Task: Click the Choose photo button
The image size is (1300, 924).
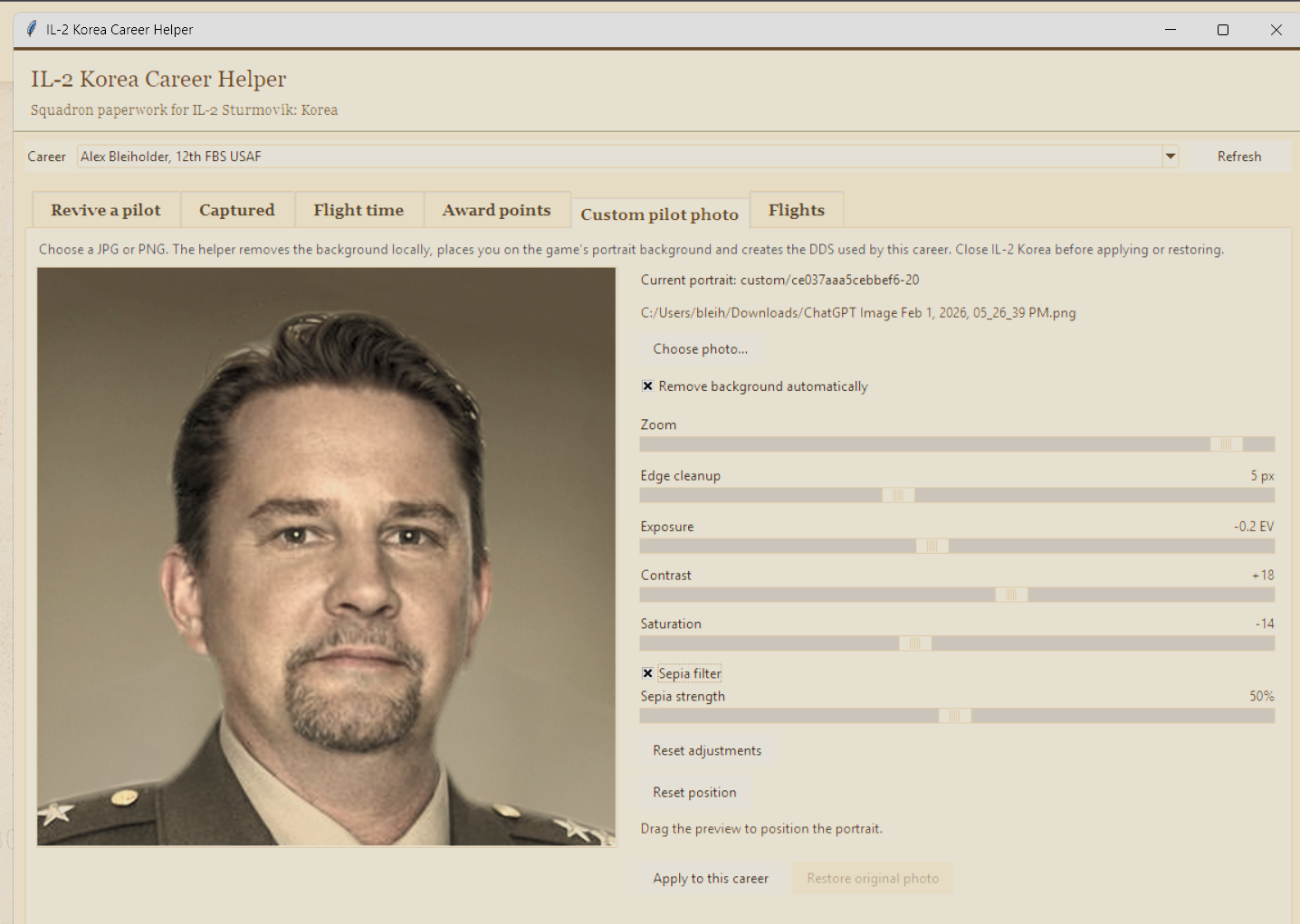Action: [701, 349]
